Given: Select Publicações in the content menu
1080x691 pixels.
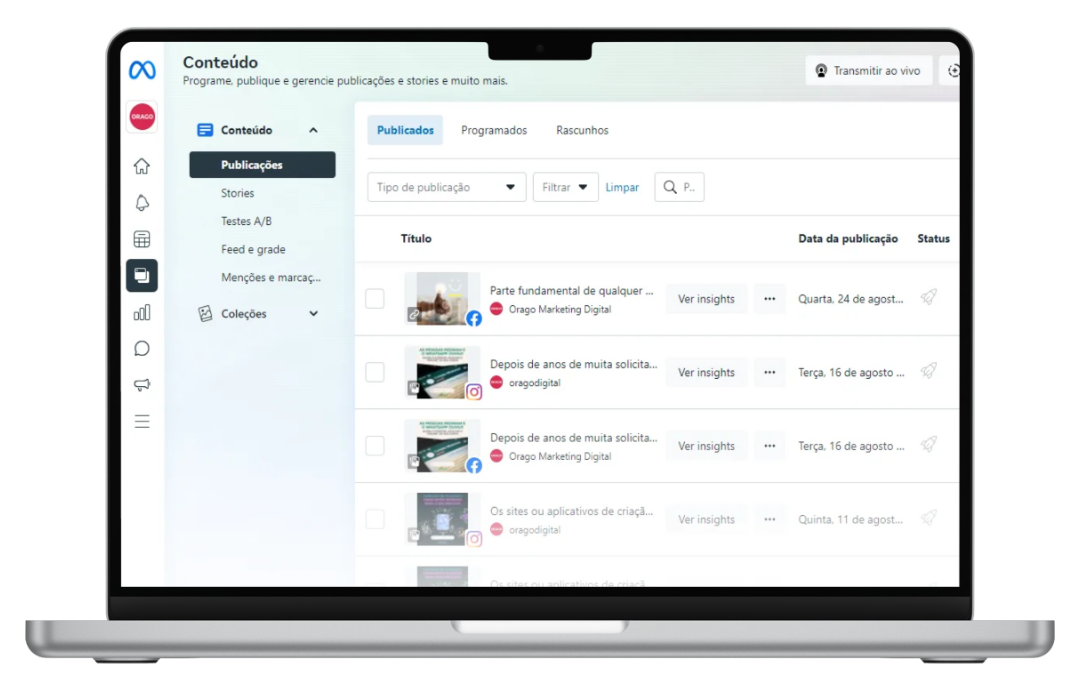Looking at the screenshot, I should pyautogui.click(x=262, y=165).
